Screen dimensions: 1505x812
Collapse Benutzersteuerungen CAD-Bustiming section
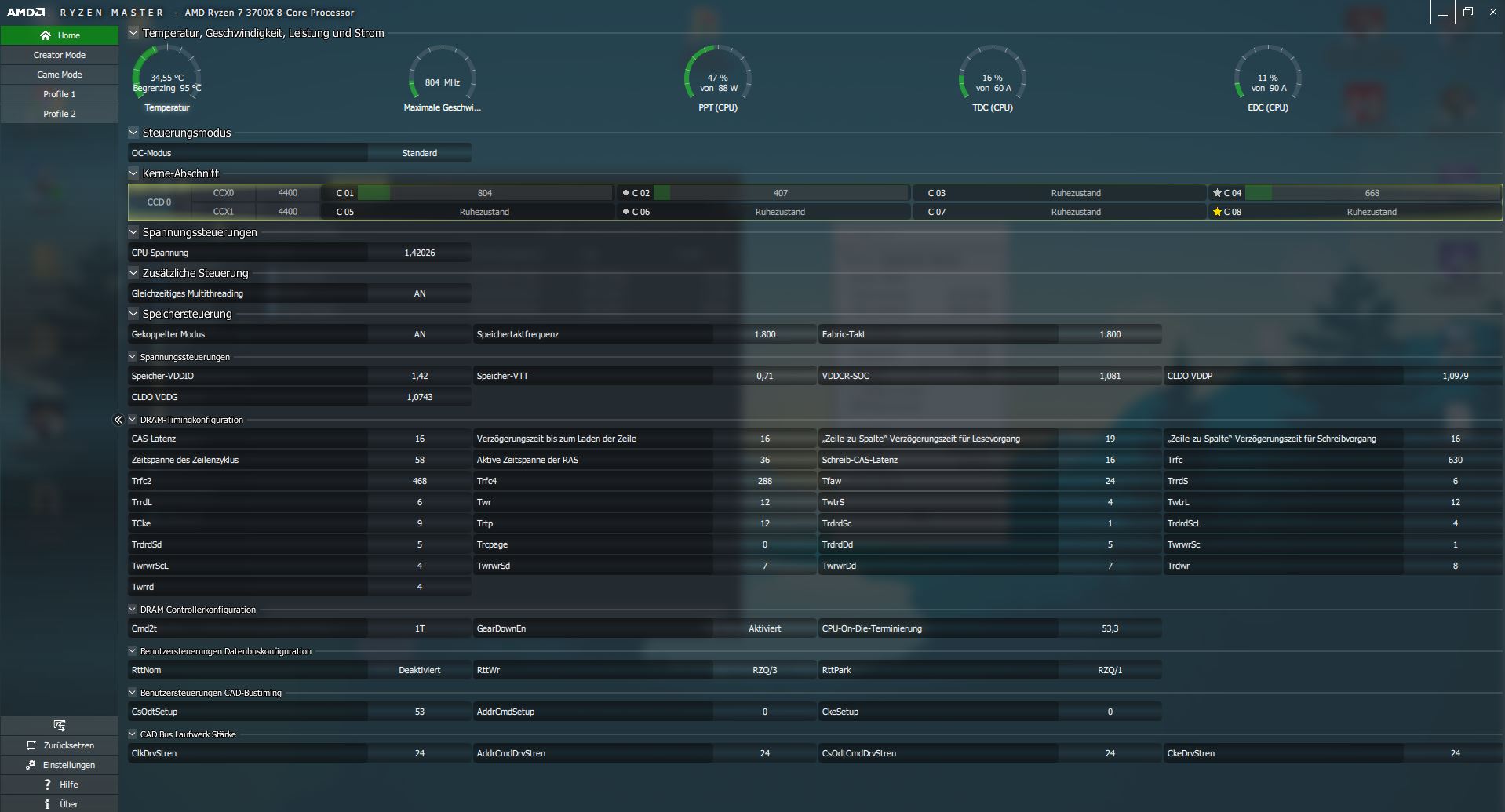[133, 693]
